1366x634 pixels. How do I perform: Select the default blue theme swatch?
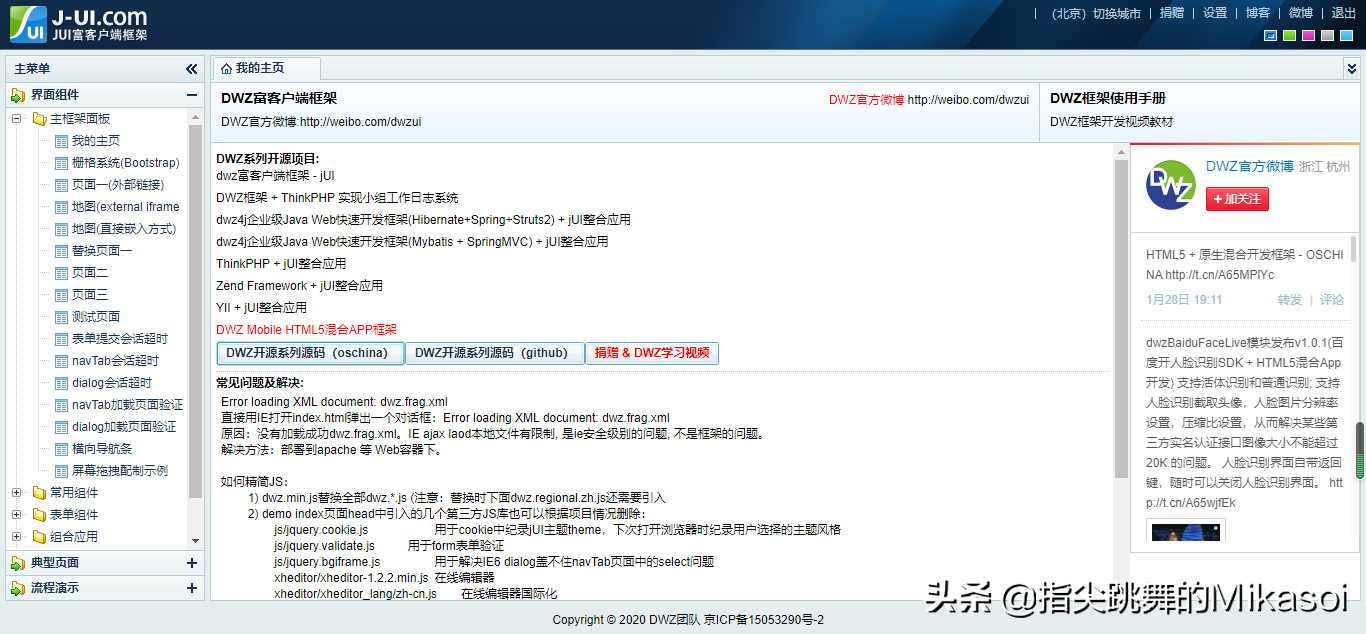tap(1271, 36)
